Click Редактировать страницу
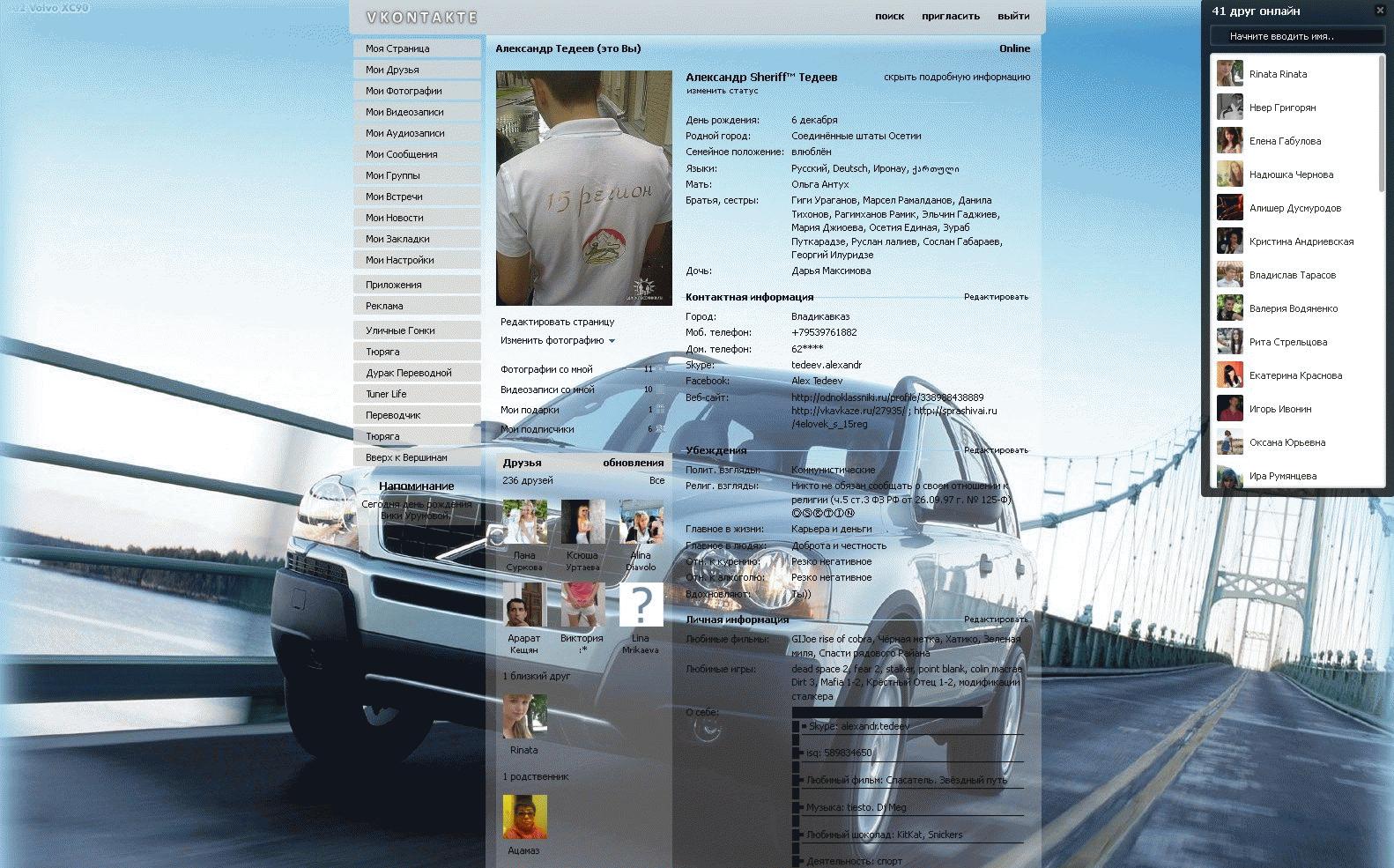 [557, 323]
